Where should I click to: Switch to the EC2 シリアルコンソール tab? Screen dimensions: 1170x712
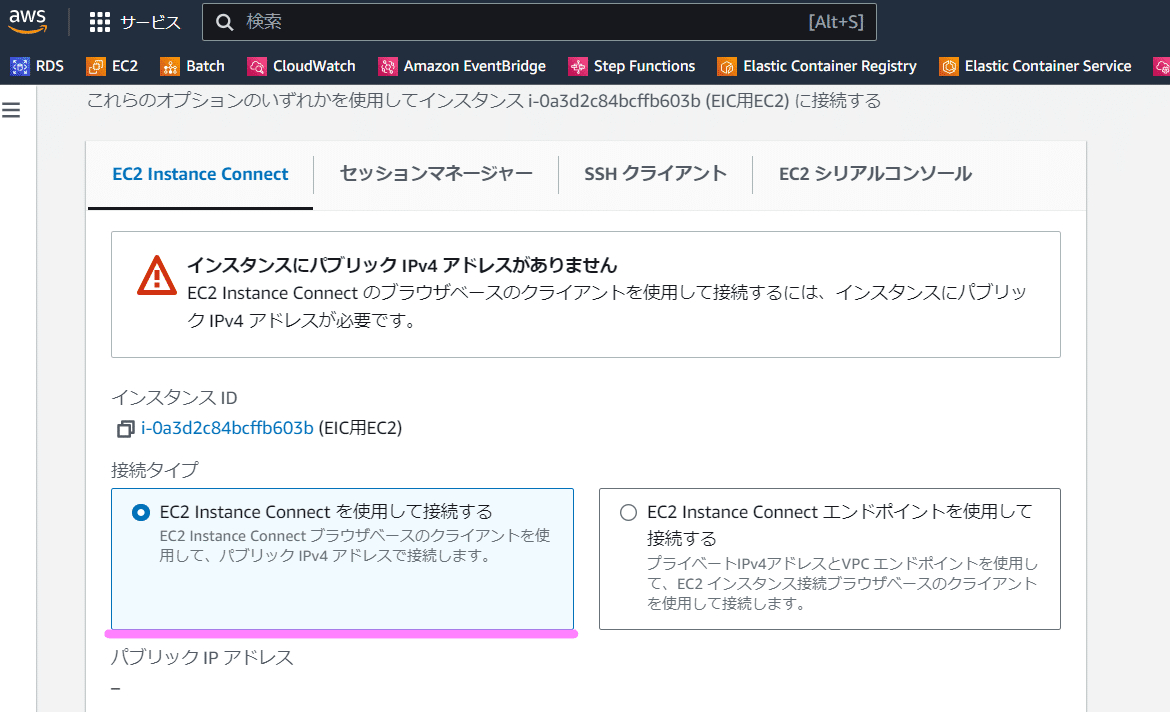875,174
